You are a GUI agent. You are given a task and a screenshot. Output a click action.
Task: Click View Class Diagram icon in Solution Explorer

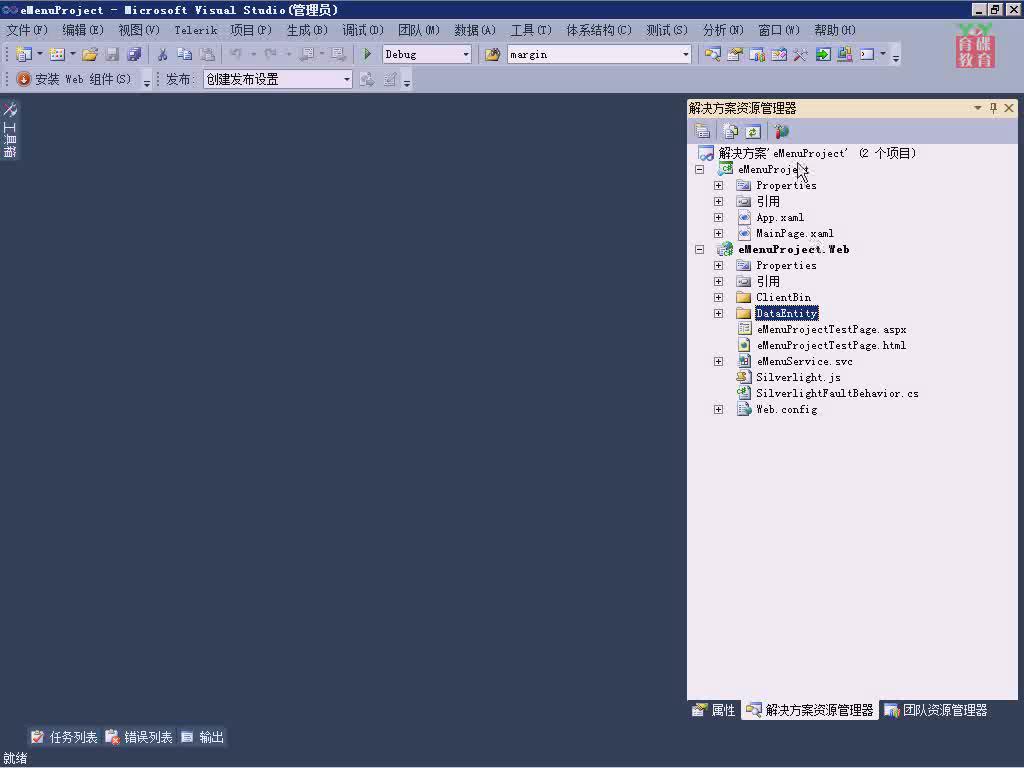781,131
